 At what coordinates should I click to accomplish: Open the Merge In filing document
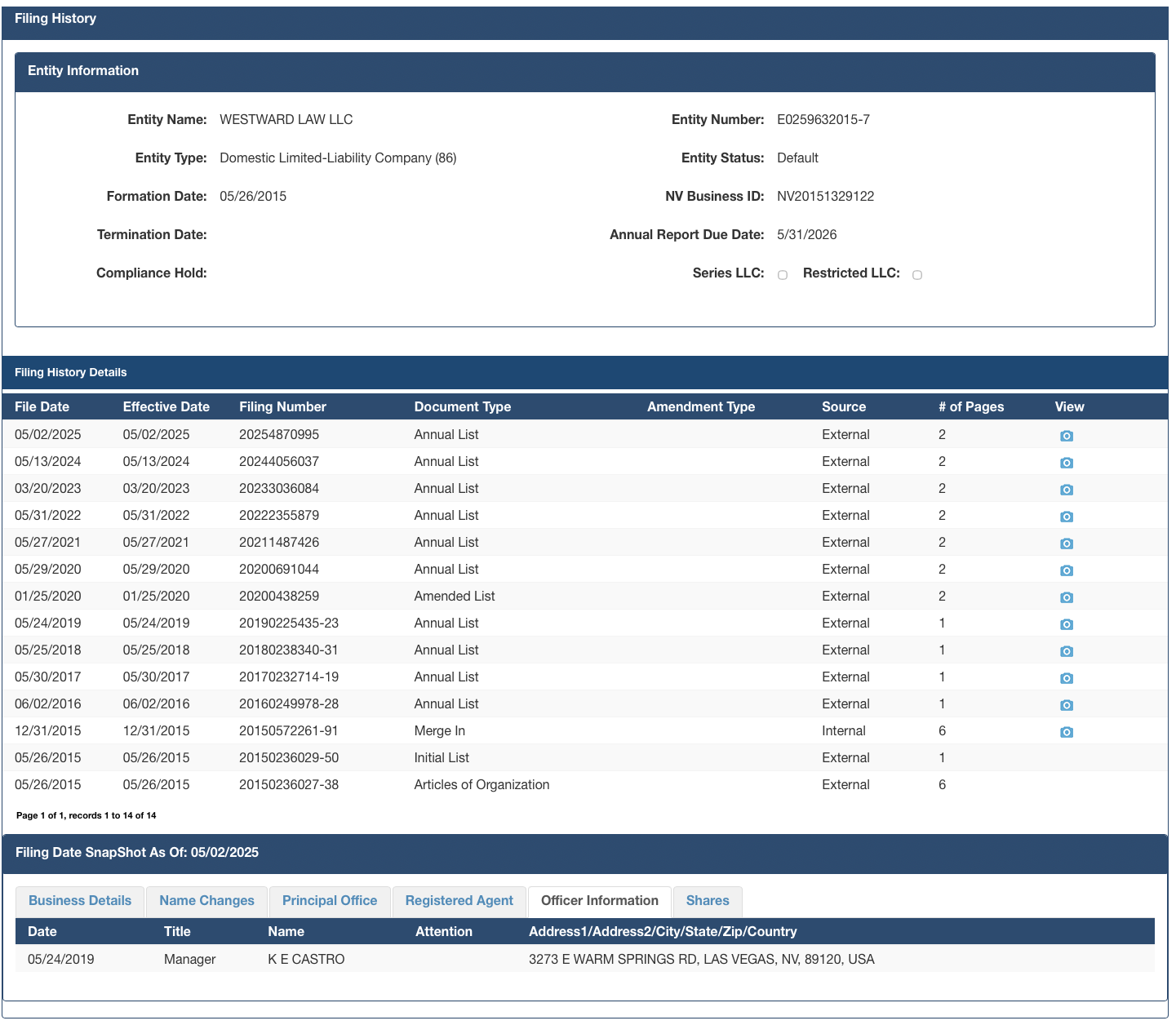point(1066,732)
